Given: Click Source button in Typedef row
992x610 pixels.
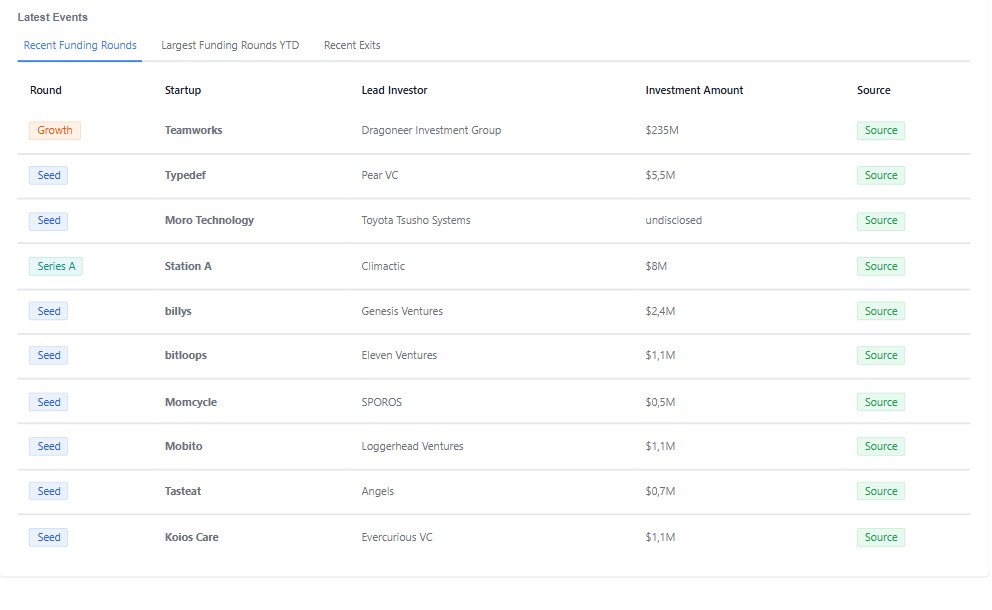Looking at the screenshot, I should (881, 175).
